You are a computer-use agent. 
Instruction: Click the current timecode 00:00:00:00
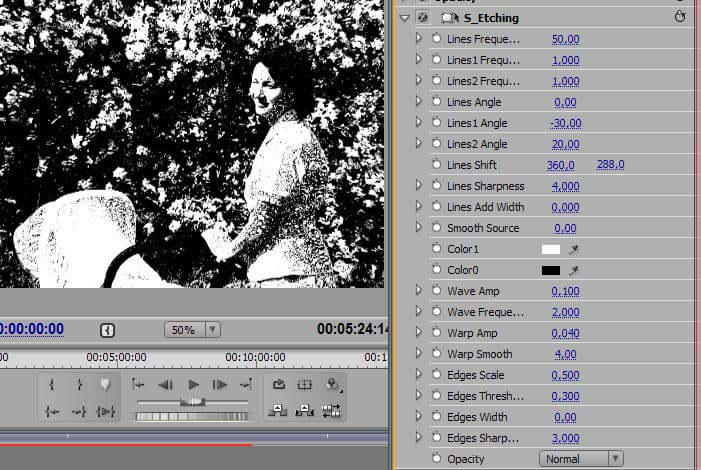(x=32, y=329)
